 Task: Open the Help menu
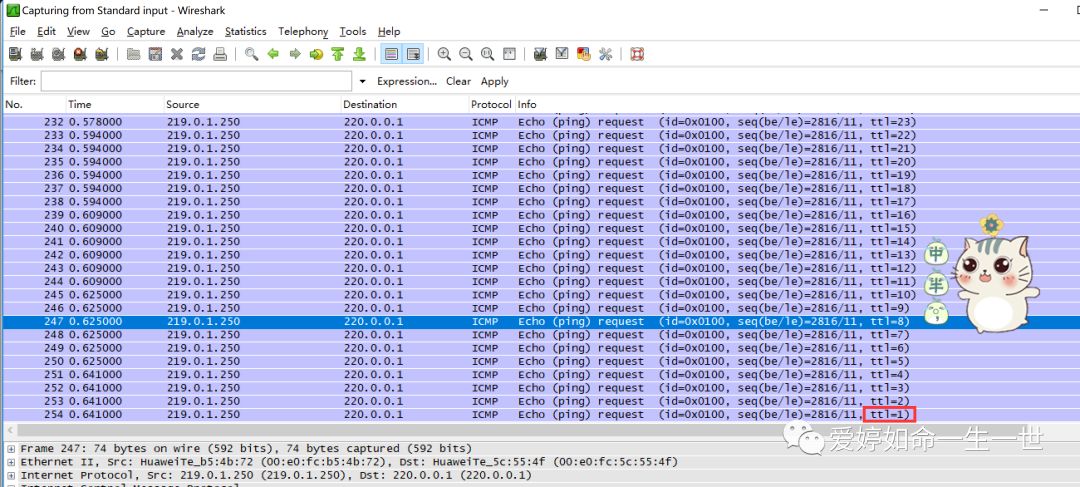point(389,32)
